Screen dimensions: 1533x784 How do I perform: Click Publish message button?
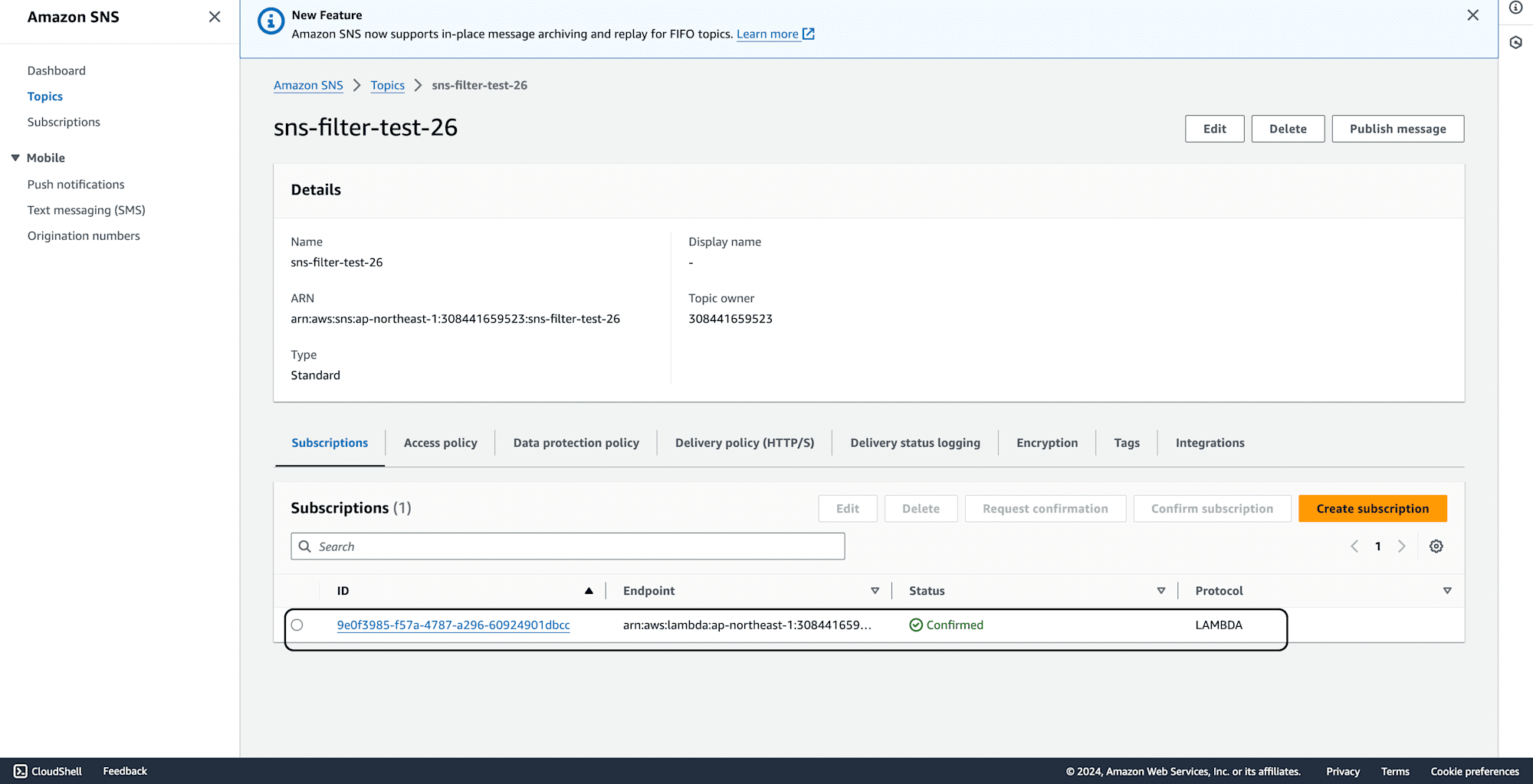(1397, 129)
